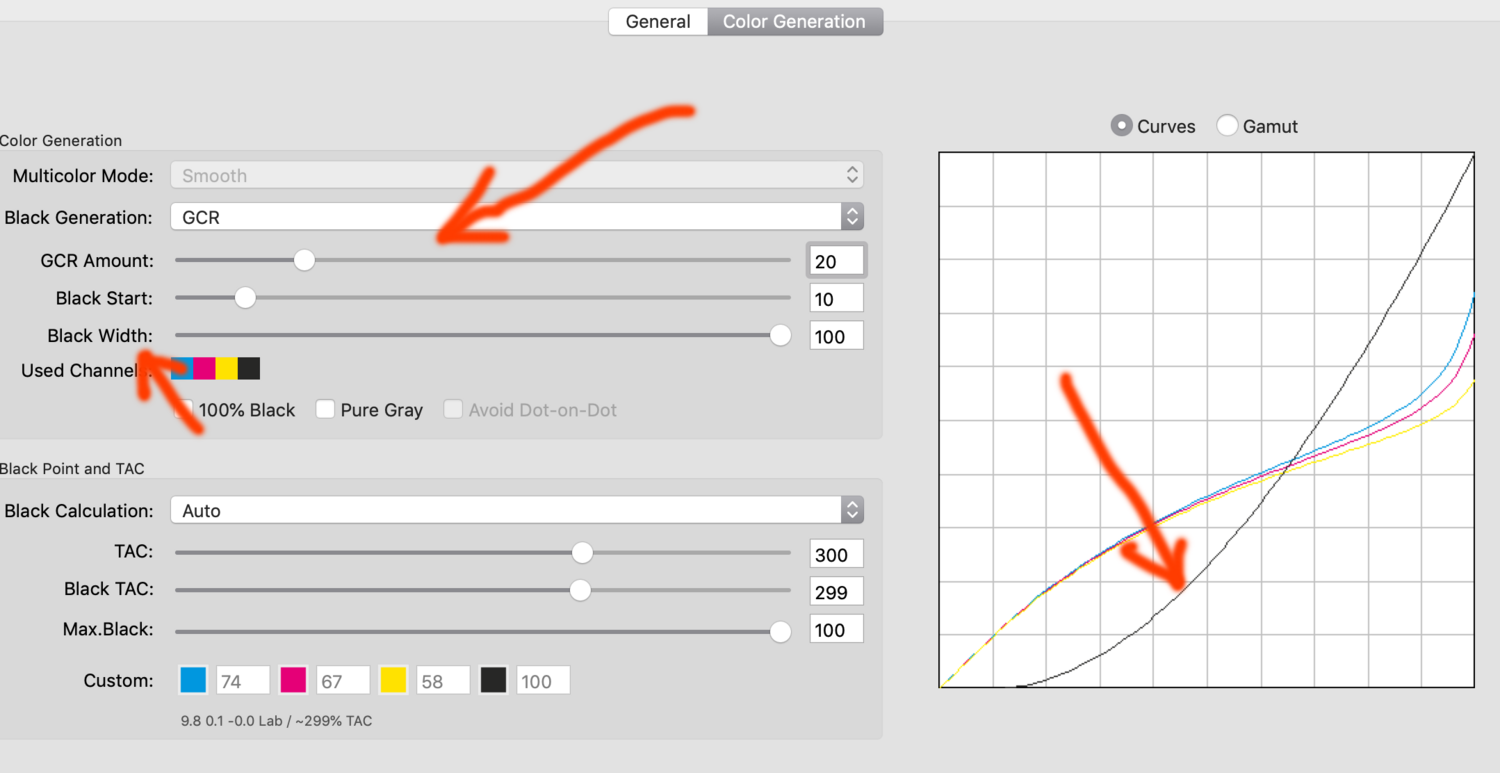The height and width of the screenshot is (773, 1500).
Task: Switch to the General tab
Action: coord(658,22)
